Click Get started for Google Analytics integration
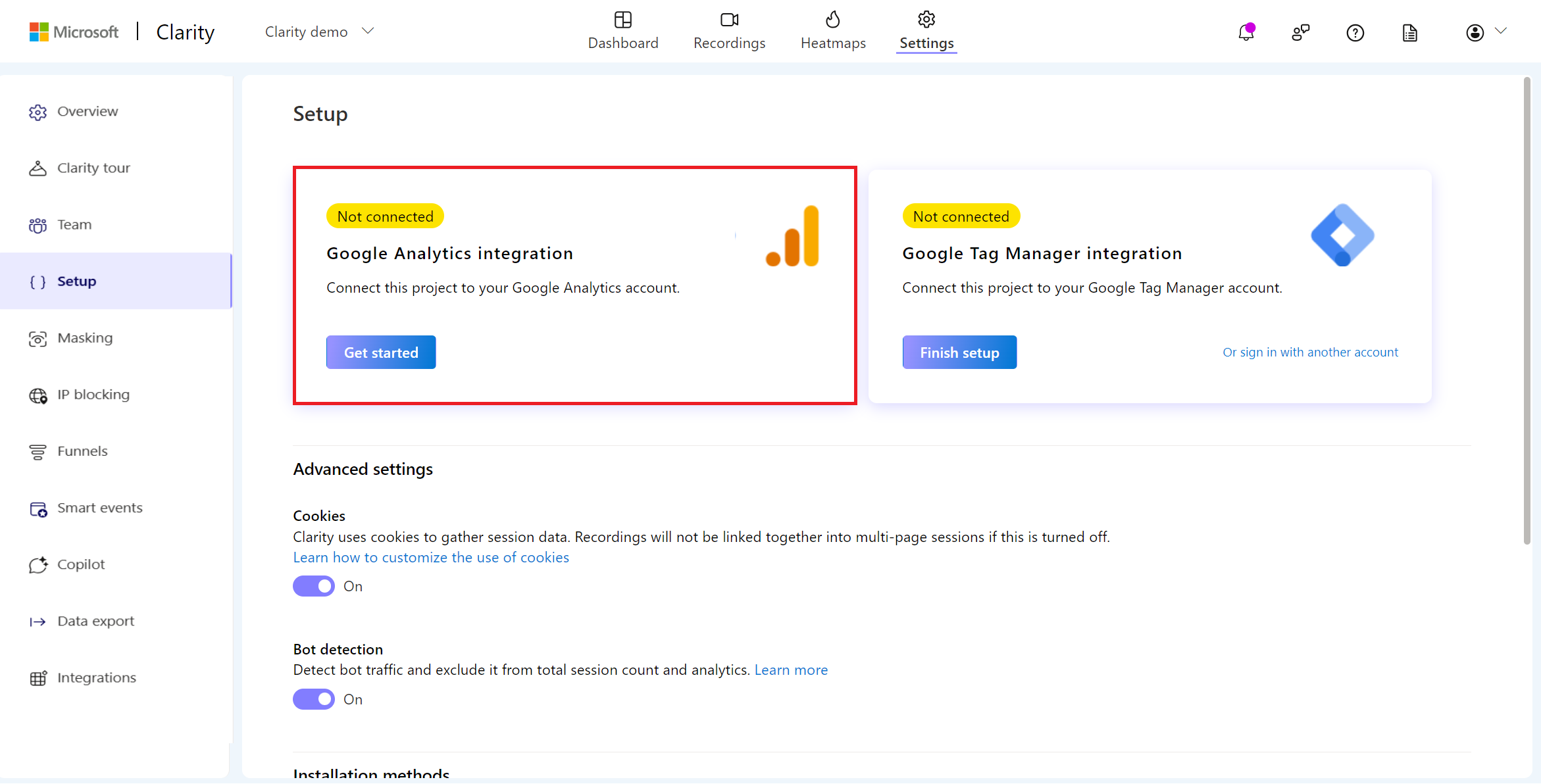1541x784 pixels. 381,352
